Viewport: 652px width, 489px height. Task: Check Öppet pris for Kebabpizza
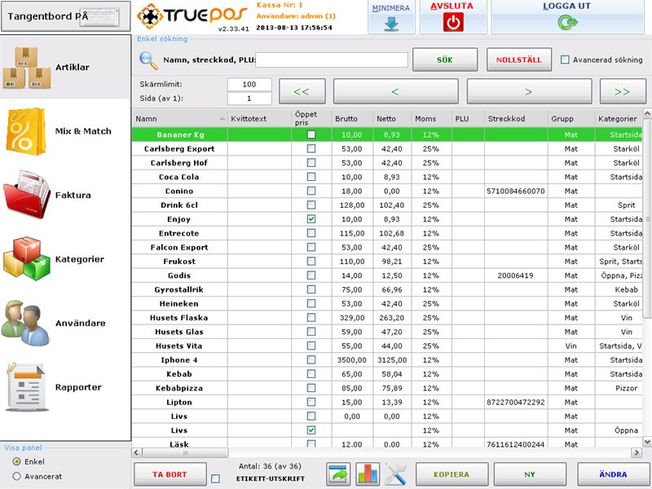[x=311, y=388]
